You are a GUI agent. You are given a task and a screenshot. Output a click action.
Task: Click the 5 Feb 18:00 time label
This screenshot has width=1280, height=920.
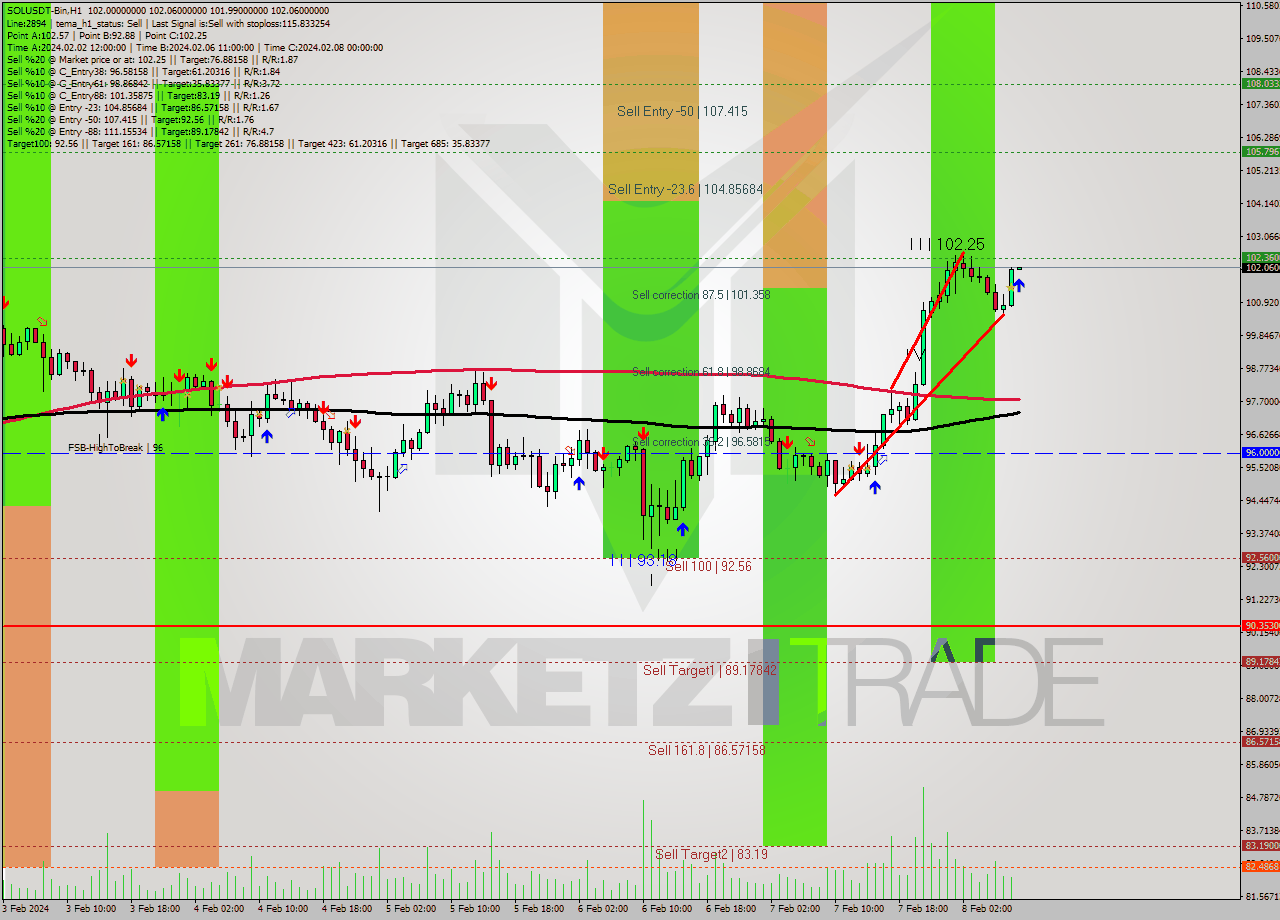[538, 909]
